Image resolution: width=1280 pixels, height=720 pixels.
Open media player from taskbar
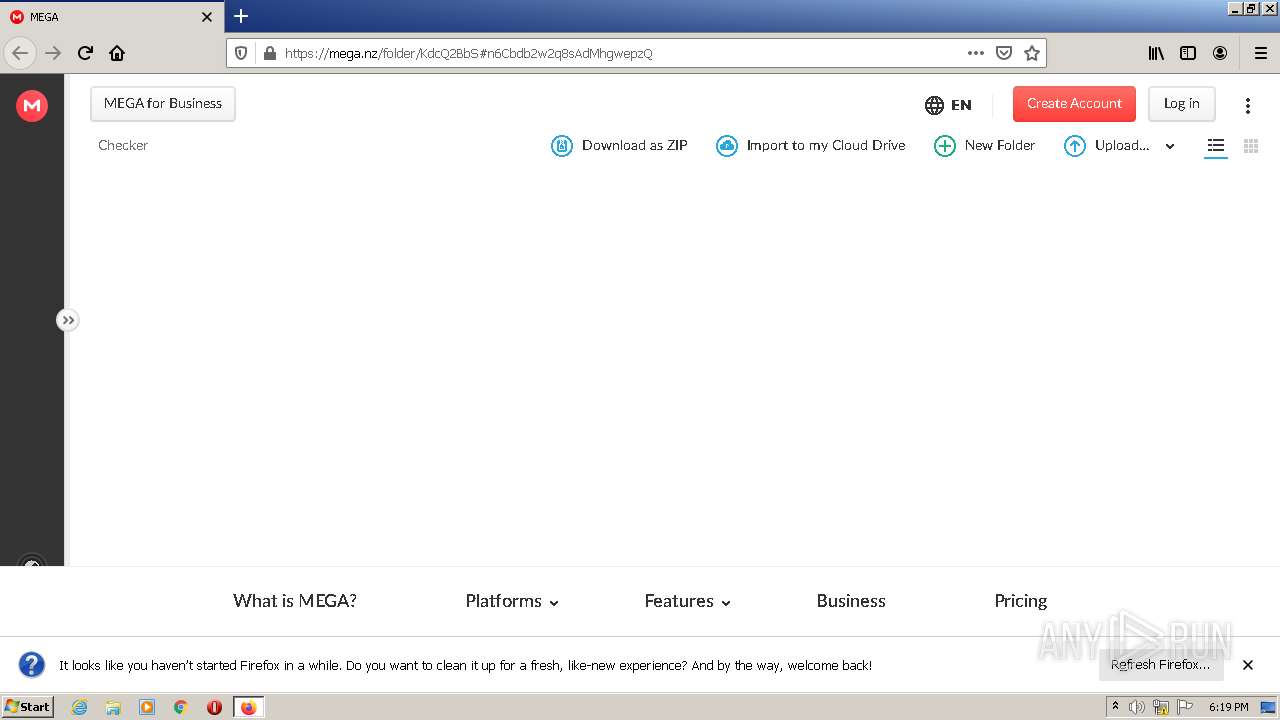point(147,707)
